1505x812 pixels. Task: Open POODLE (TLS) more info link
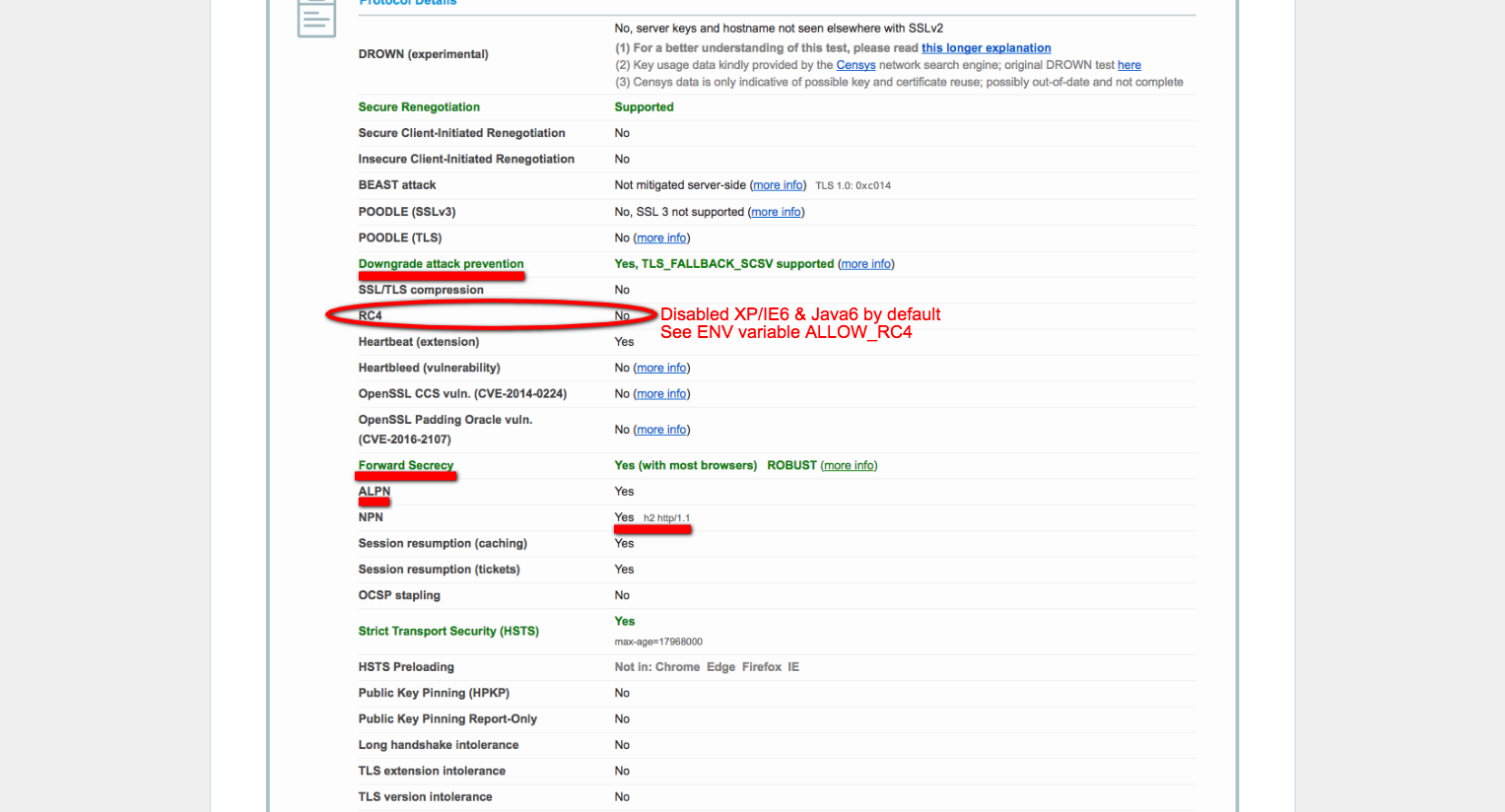(x=661, y=237)
